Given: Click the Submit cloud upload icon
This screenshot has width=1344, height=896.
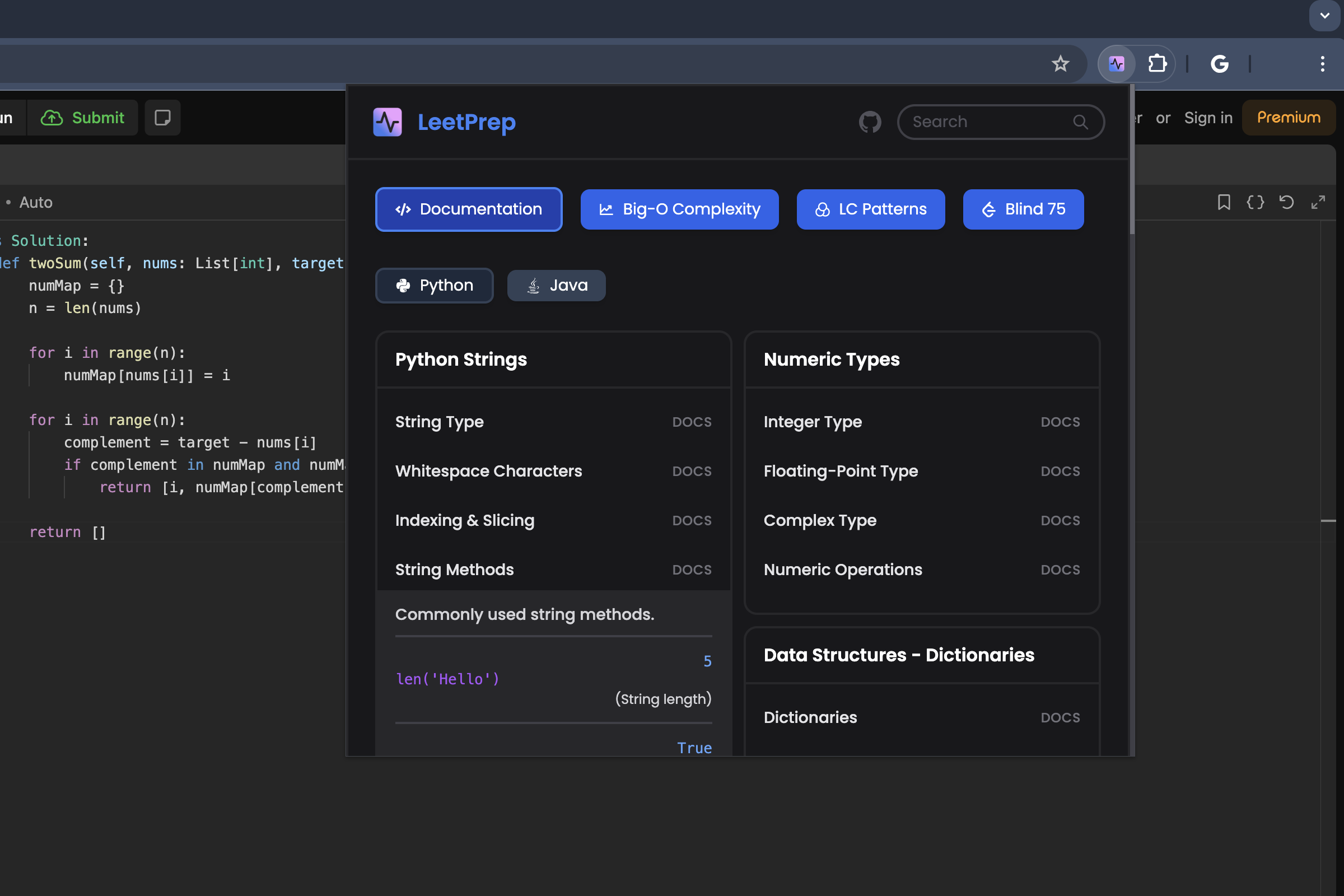Looking at the screenshot, I should tap(52, 118).
